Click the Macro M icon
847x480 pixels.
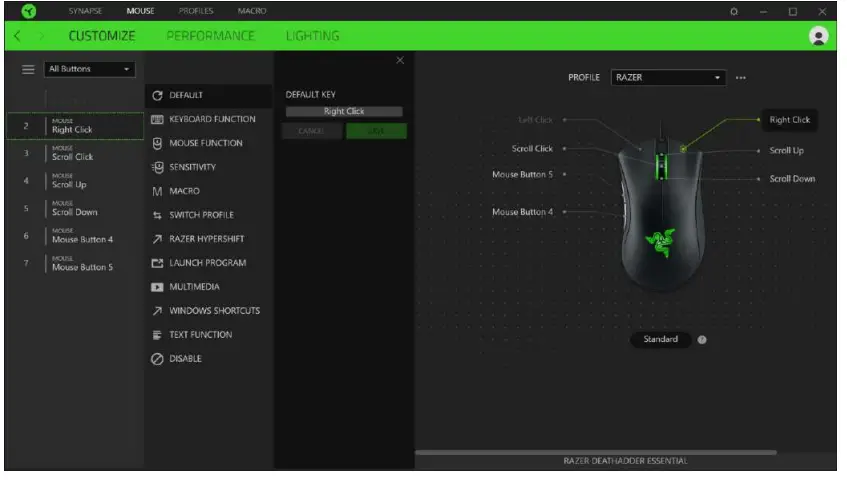click(x=157, y=191)
